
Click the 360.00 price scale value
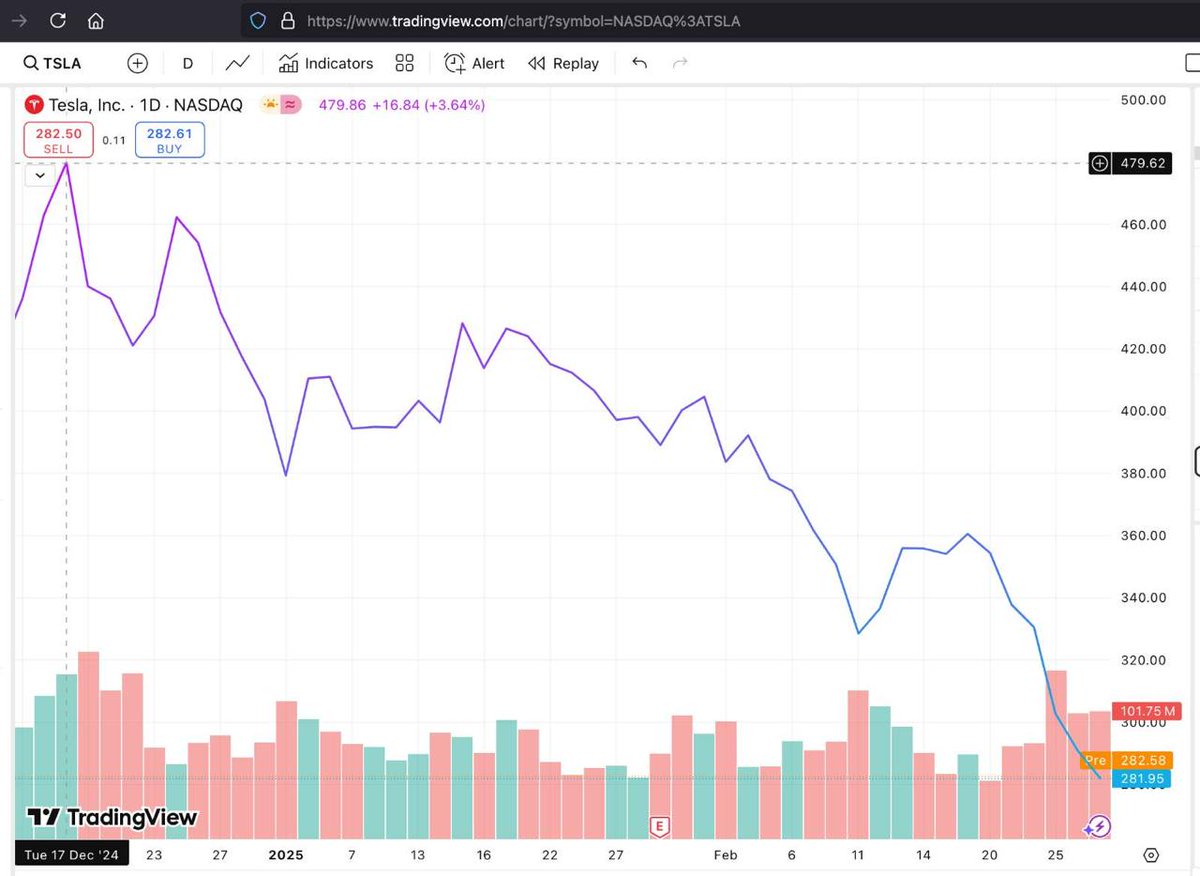pos(1144,535)
